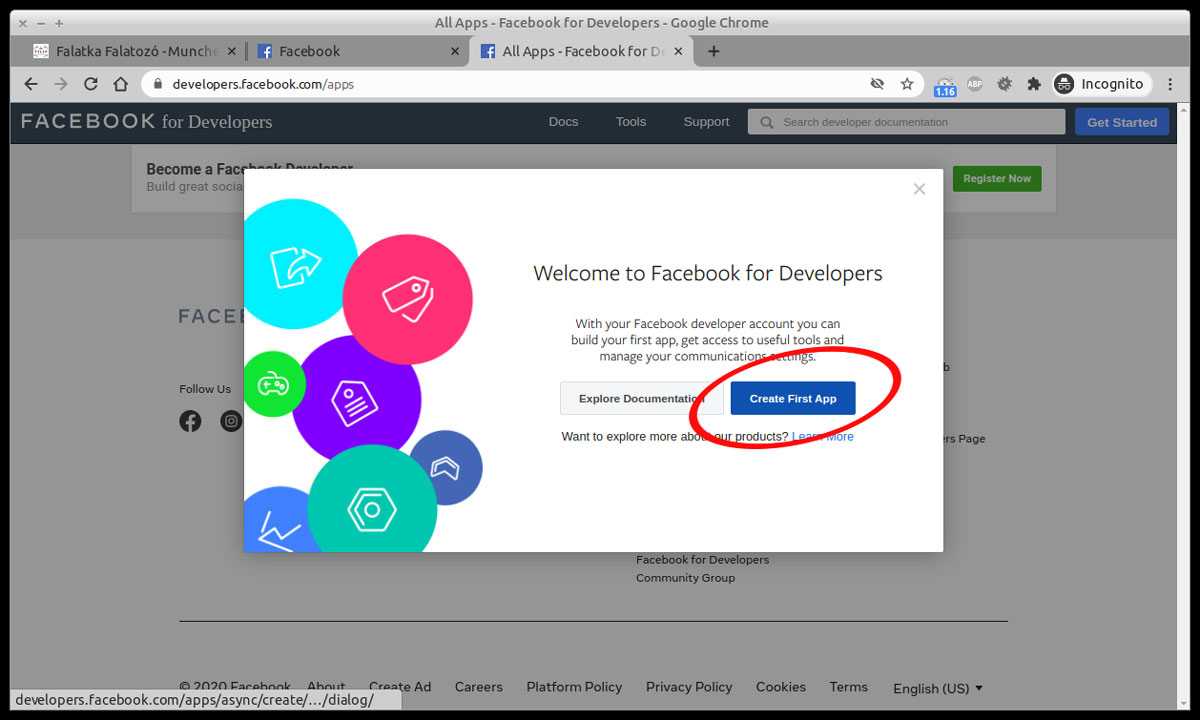Viewport: 1200px width, 720px height.
Task: Open the Chrome extensions puzzle icon
Action: click(x=1034, y=84)
